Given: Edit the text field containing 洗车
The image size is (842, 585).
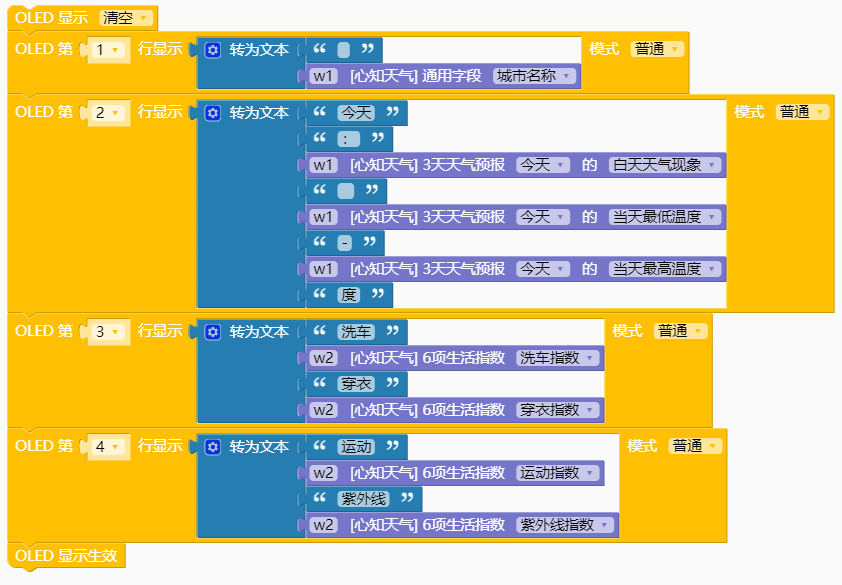Looking at the screenshot, I should [x=356, y=331].
